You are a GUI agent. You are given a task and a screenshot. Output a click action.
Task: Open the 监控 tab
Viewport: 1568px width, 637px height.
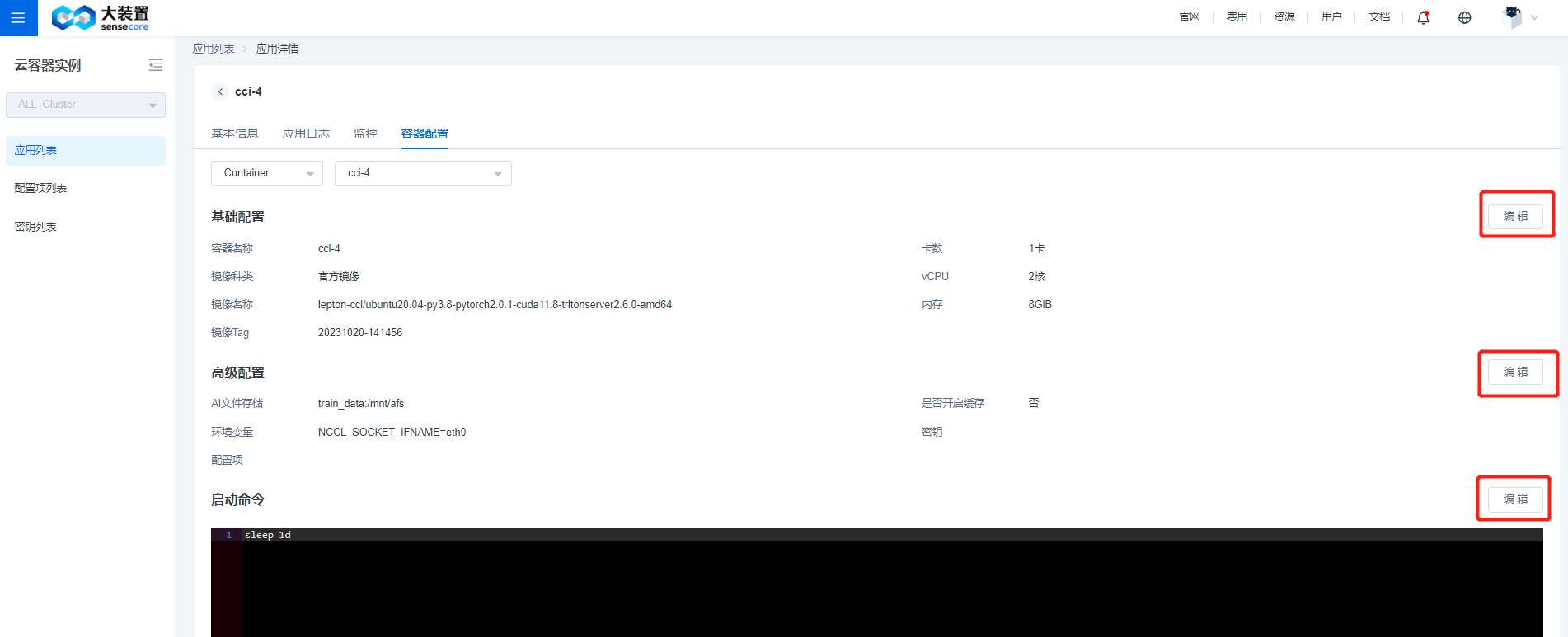click(365, 133)
